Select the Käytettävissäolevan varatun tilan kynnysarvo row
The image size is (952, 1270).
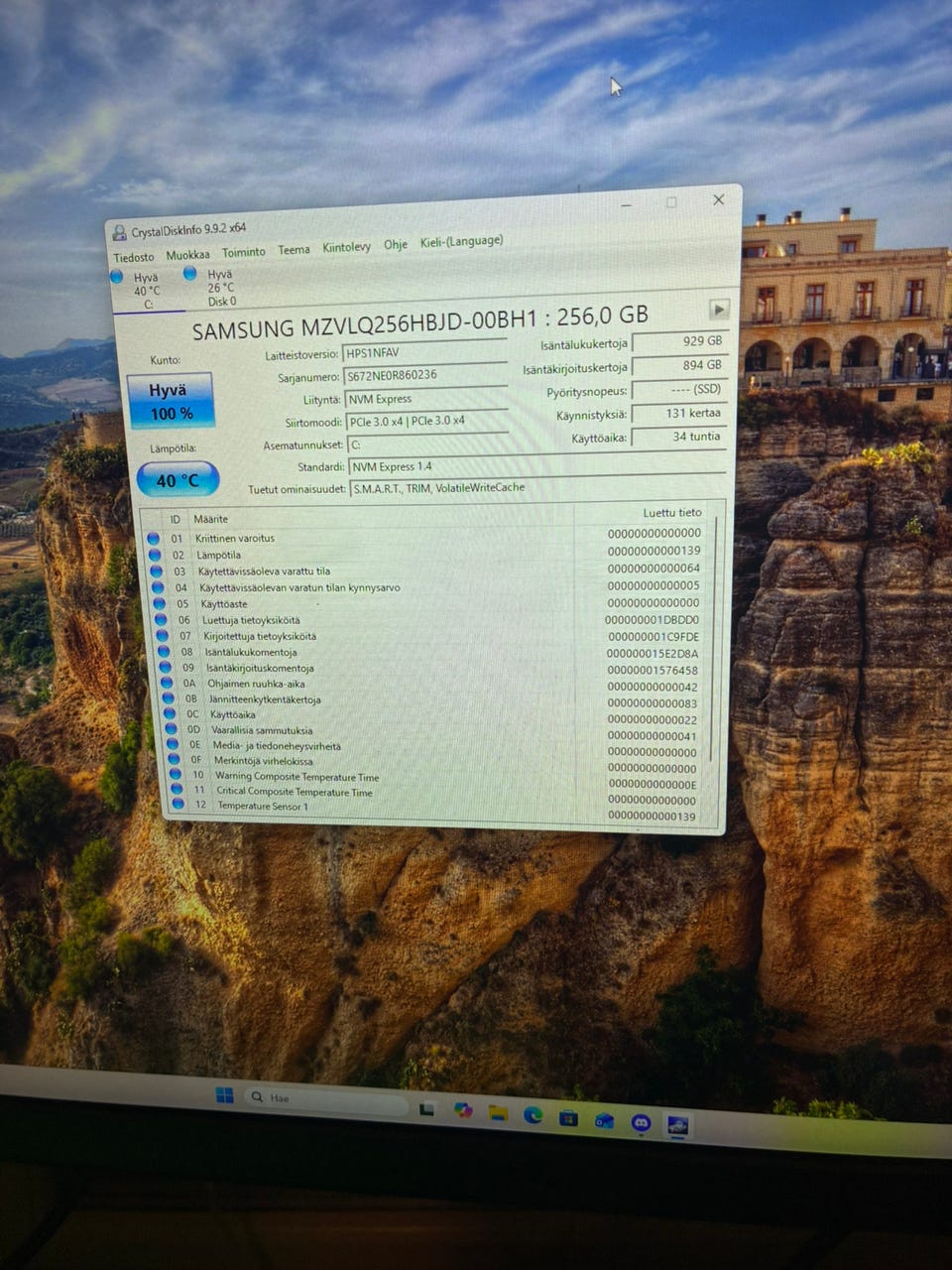[x=427, y=586]
